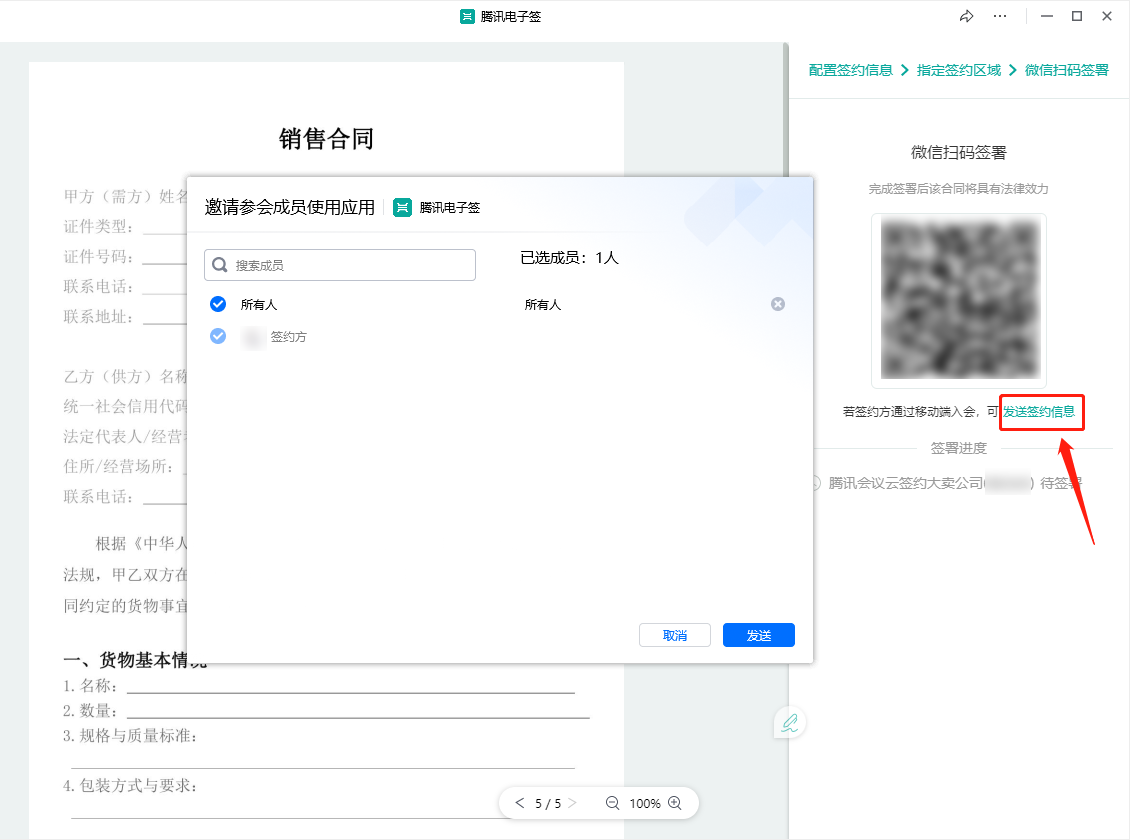Click the signature pen floating icon
The image size is (1130, 840).
(790, 723)
